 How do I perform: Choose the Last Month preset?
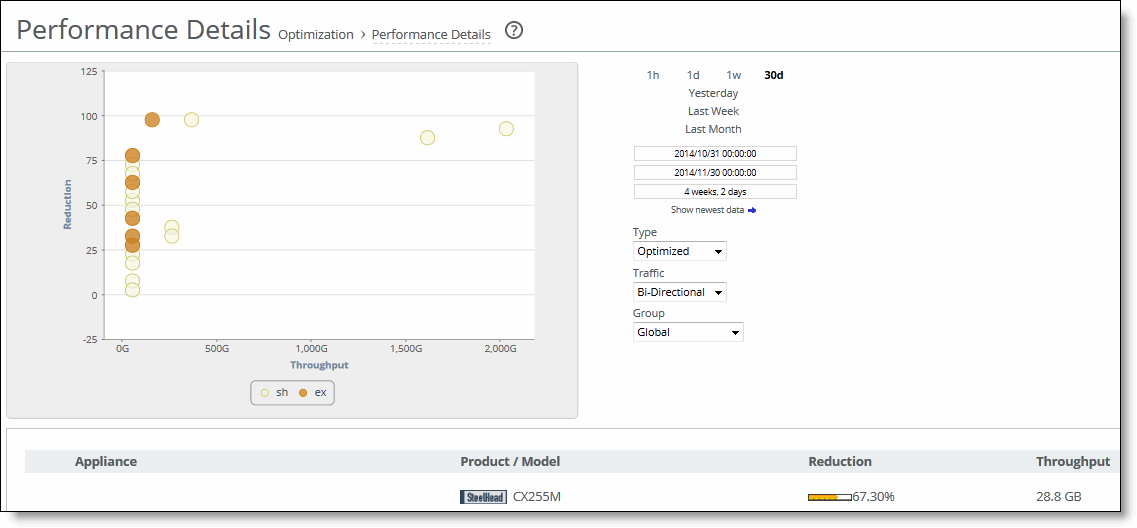[713, 129]
